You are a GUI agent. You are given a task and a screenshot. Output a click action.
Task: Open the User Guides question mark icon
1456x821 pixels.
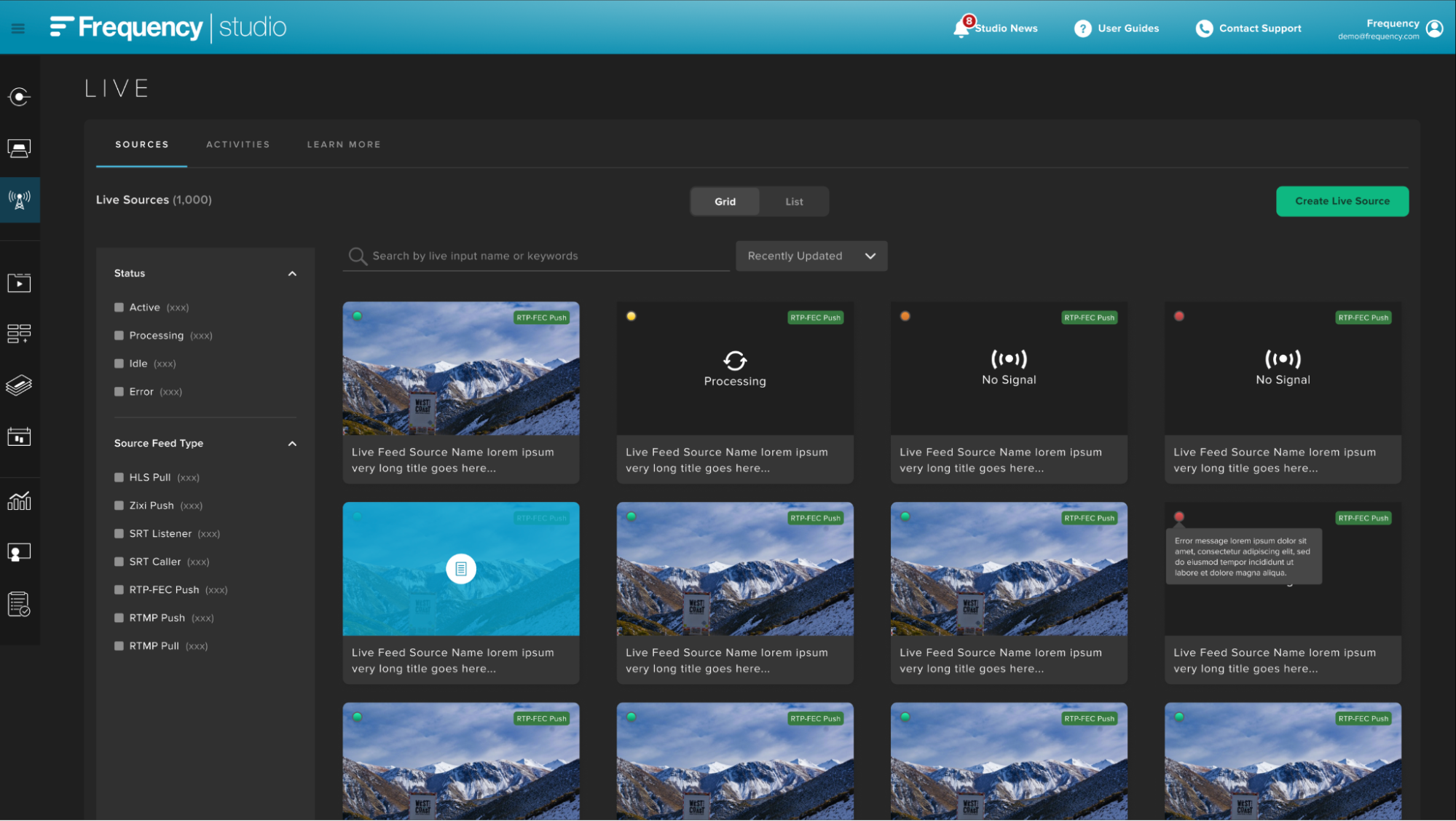click(1082, 28)
